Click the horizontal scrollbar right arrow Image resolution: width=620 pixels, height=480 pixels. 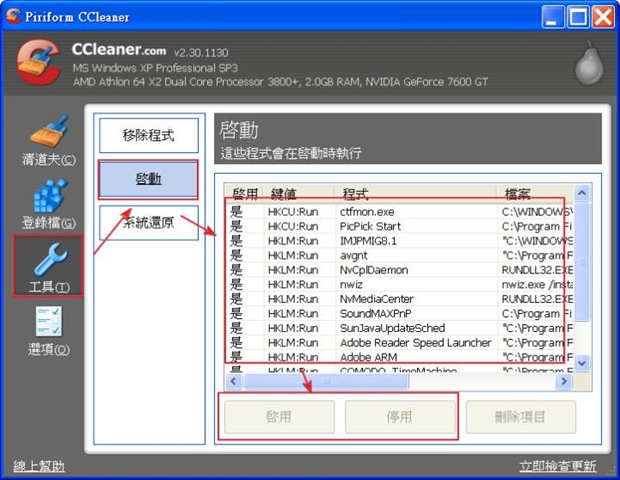[x=564, y=381]
